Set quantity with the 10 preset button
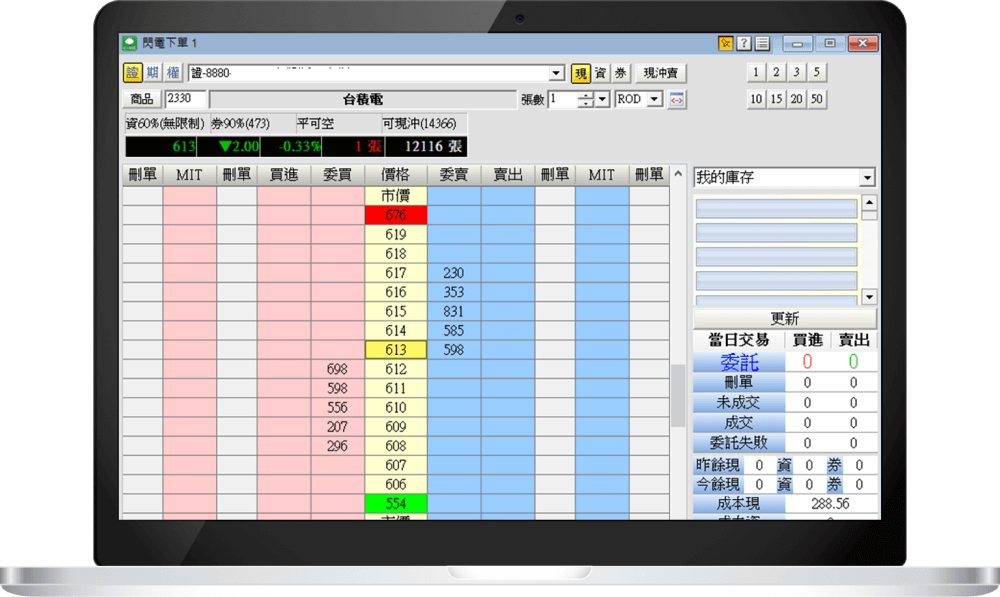The height and width of the screenshot is (597, 1000). 756,99
